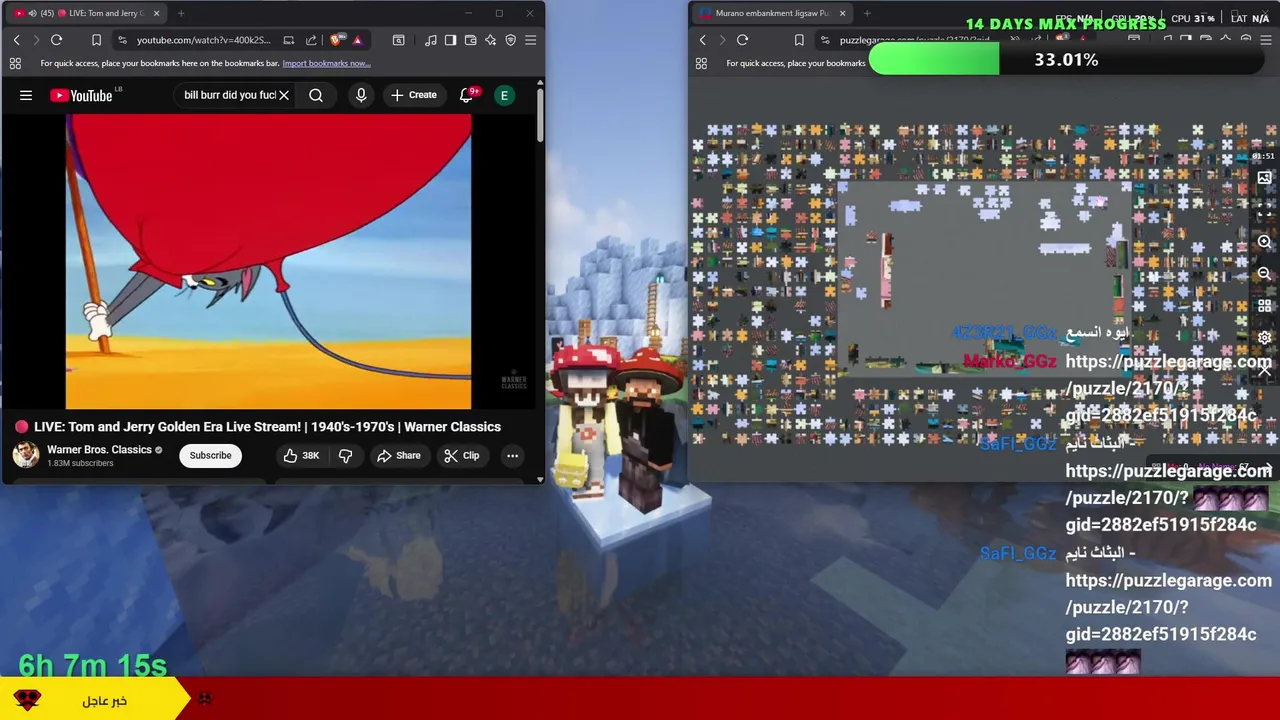Reload the puzzlegarage page
1280x720 pixels.
pyautogui.click(x=742, y=40)
